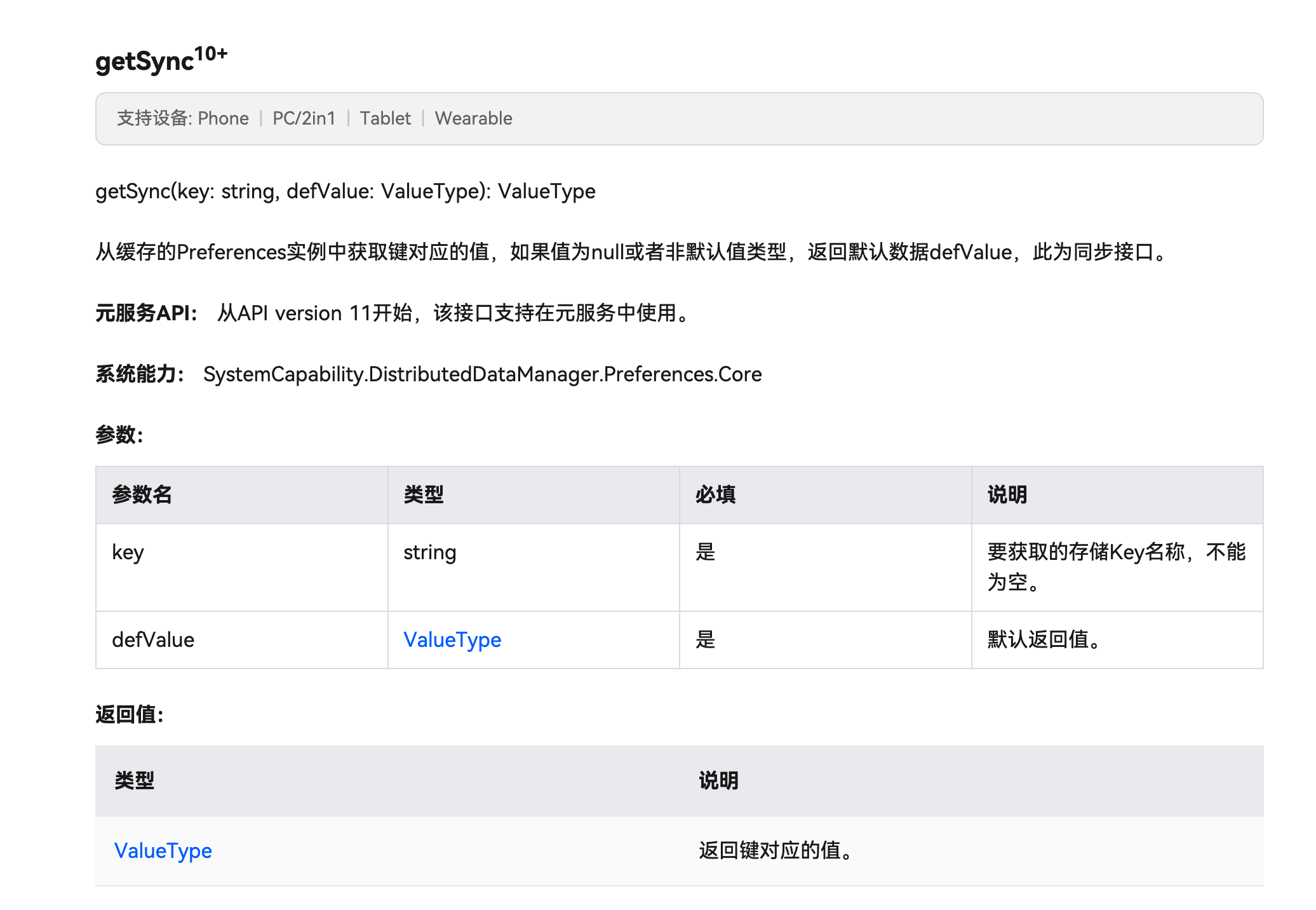Click the 默认返回值 description cell

click(1044, 639)
